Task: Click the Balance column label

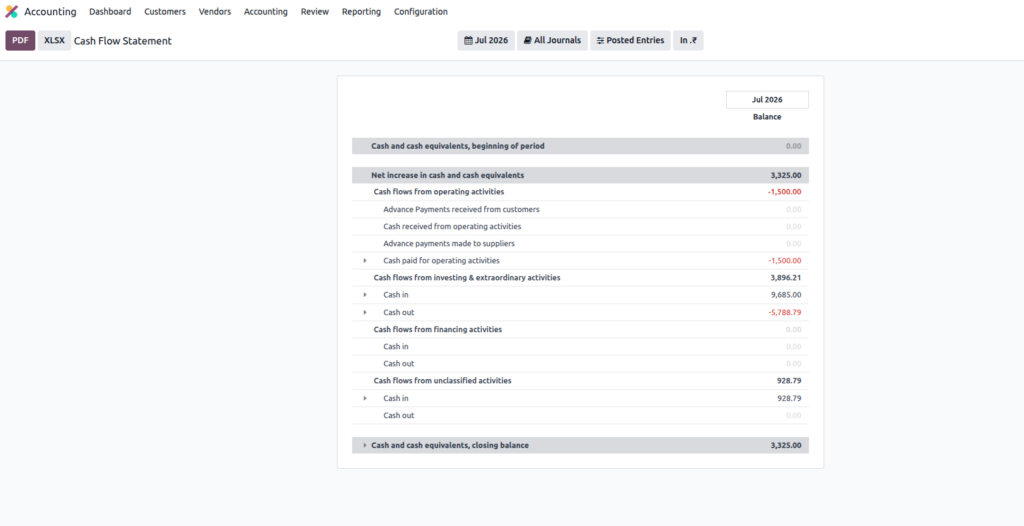Action: [x=767, y=117]
